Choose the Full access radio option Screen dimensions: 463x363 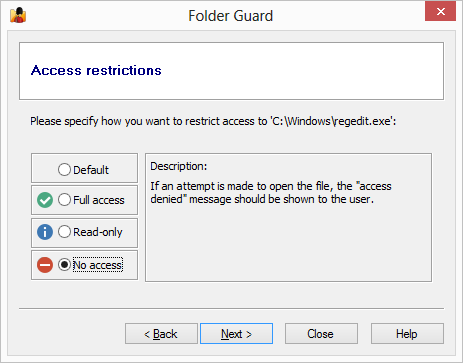[64, 200]
